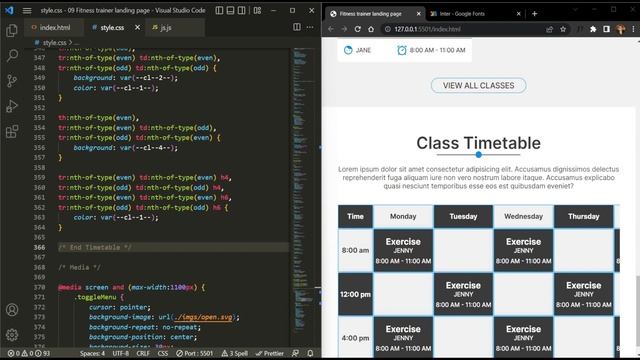Click the Tuesday column header
This screenshot has height=360, width=640.
[x=463, y=216]
